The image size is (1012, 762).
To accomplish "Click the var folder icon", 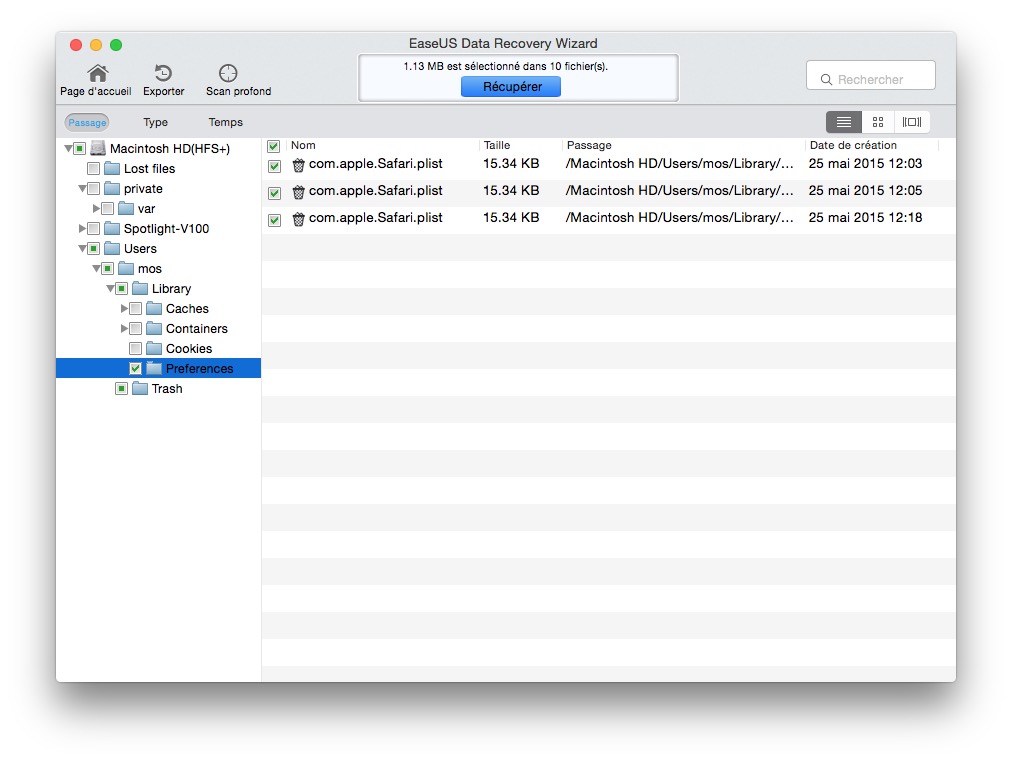I will point(126,208).
